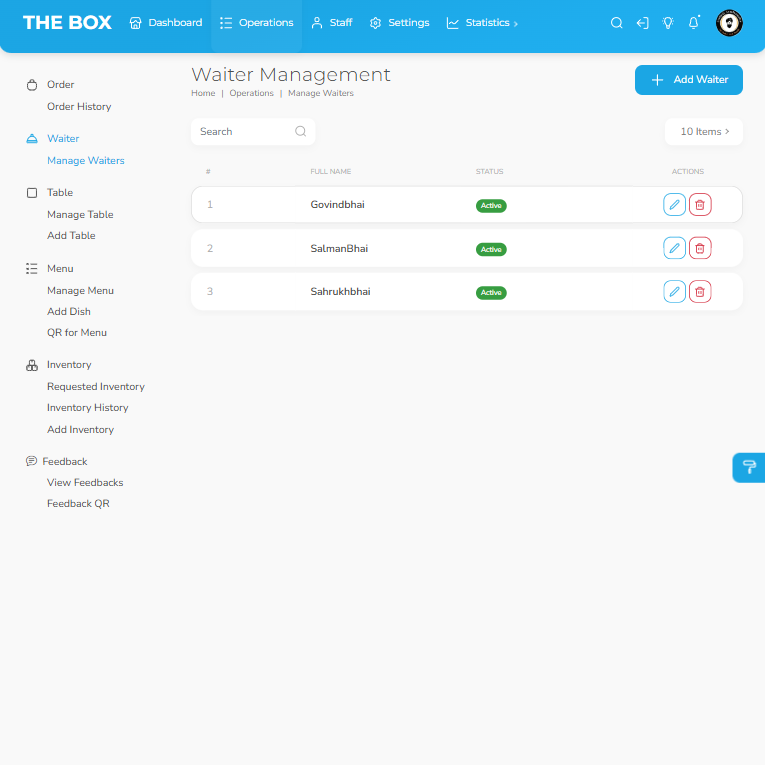Viewport: 765px width, 765px height.
Task: Open the paint roller theme customizer
Action: point(749,467)
